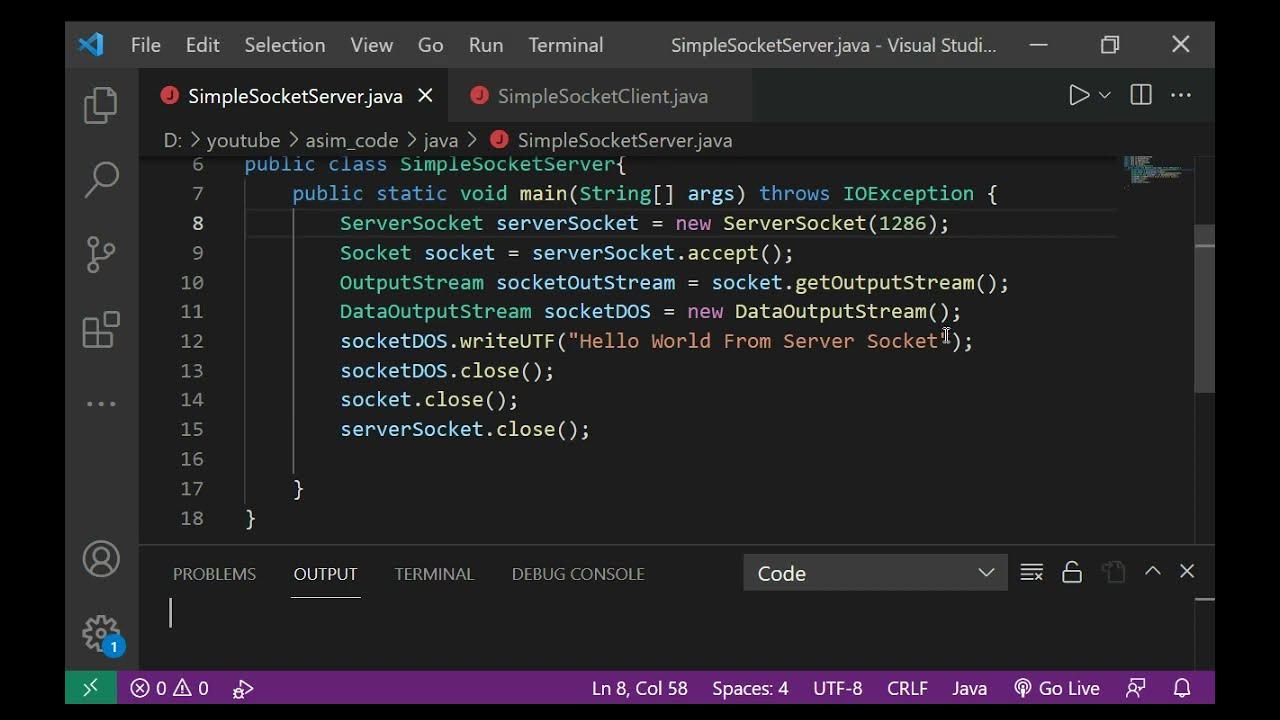
Task: Maximize the panel with chevron up
Action: pyautogui.click(x=1152, y=571)
